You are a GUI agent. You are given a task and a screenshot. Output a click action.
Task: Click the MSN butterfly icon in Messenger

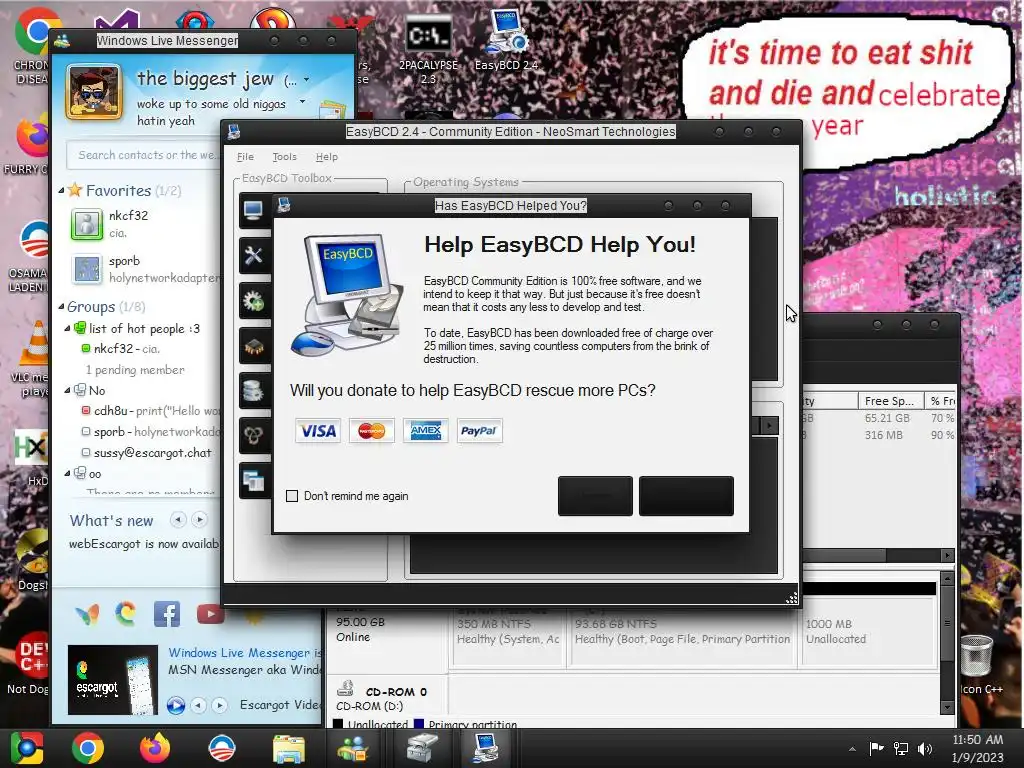(x=88, y=614)
